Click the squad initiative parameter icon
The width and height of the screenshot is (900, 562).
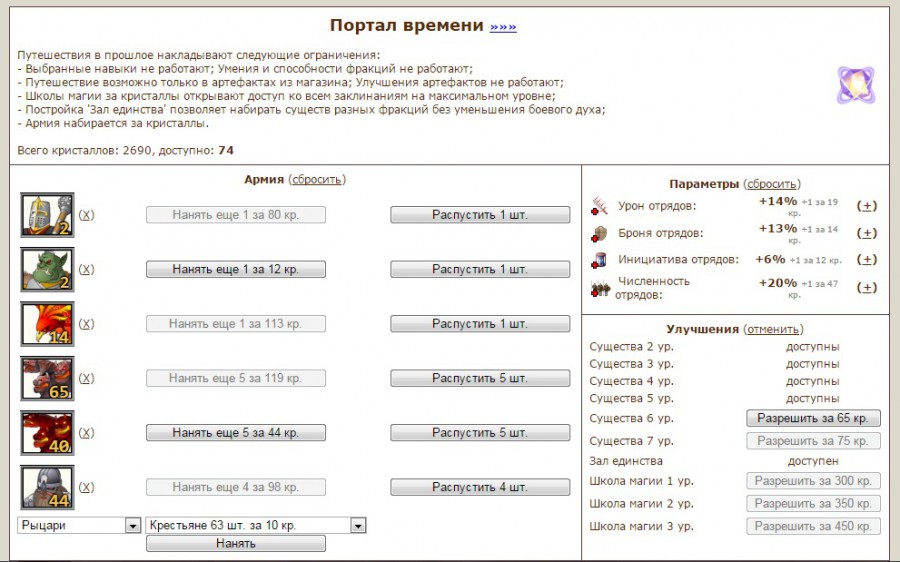[599, 260]
